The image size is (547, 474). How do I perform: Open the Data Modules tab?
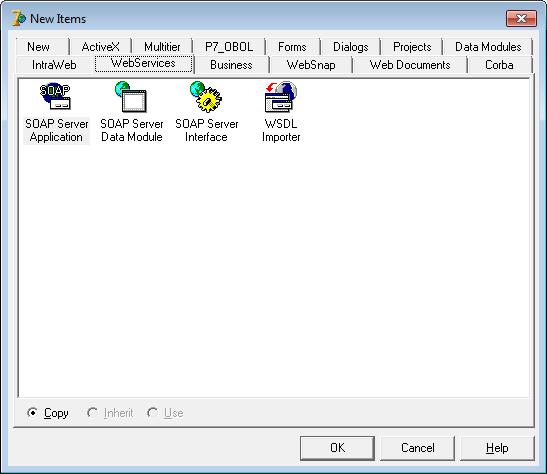(x=488, y=47)
